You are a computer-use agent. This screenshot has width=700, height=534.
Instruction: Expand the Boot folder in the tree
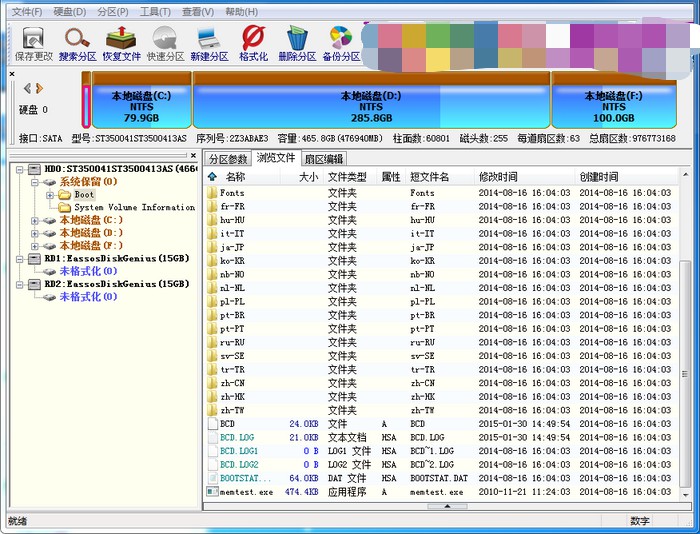point(51,195)
